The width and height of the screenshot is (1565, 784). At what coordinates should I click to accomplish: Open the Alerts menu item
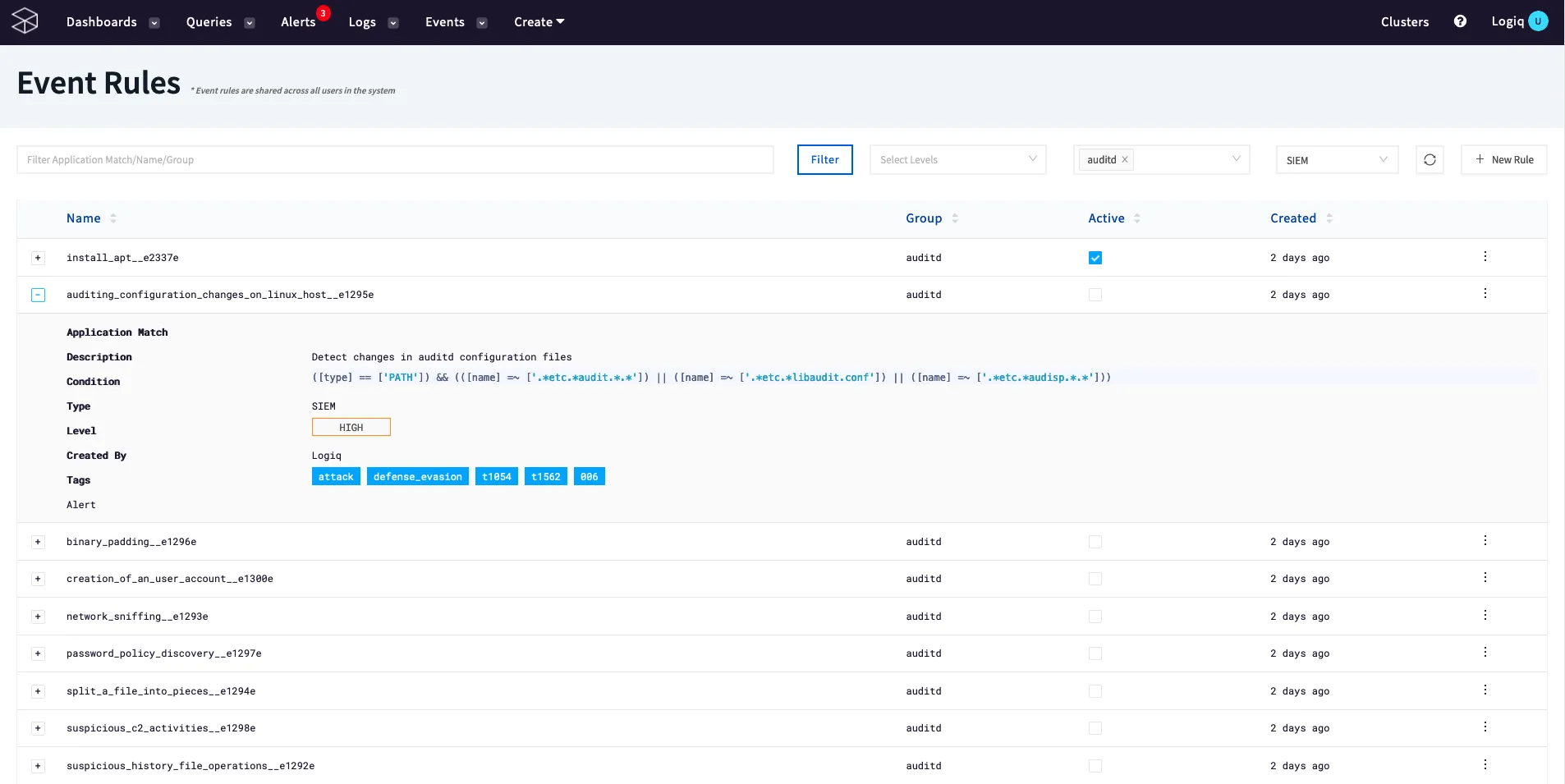(298, 22)
